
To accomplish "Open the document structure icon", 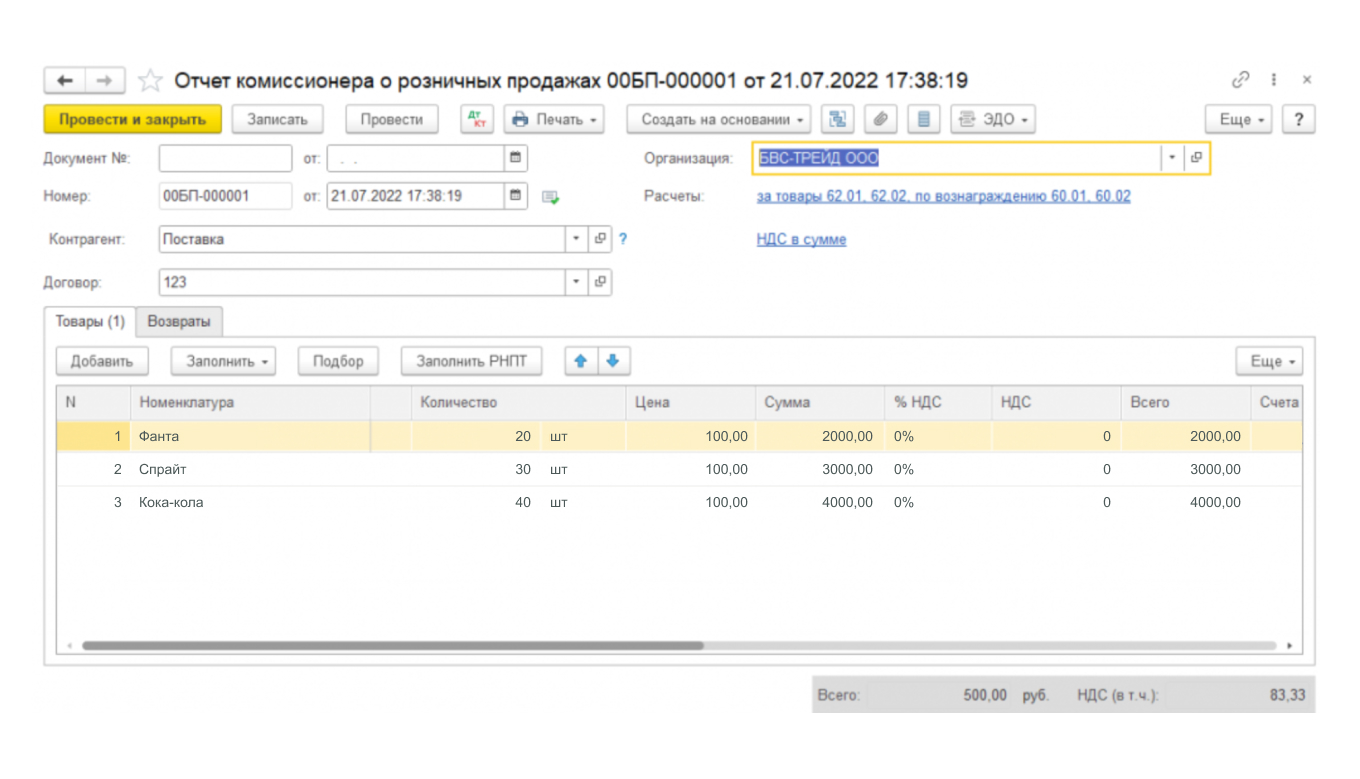I will [837, 119].
